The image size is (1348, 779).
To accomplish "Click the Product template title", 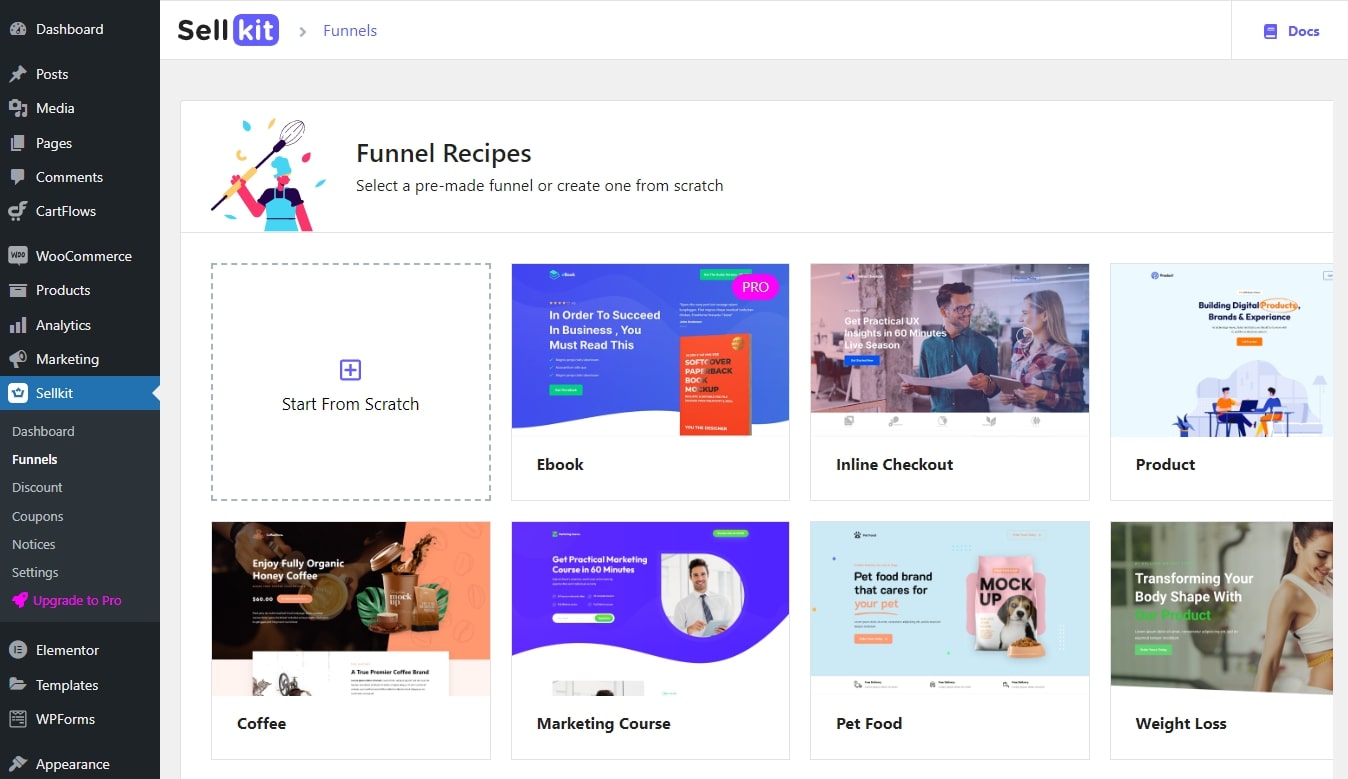I will coord(1166,464).
